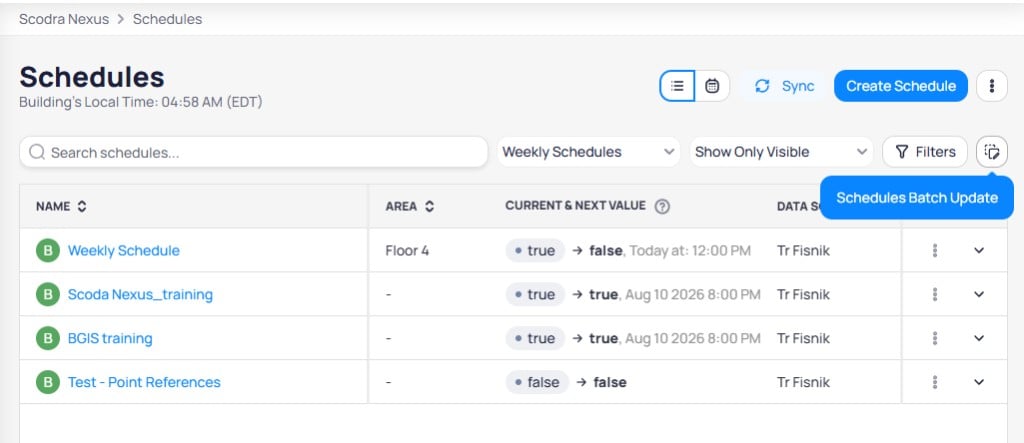Open the Show Only Visible dropdown
Viewport: 1024px width, 443px height.
781,152
